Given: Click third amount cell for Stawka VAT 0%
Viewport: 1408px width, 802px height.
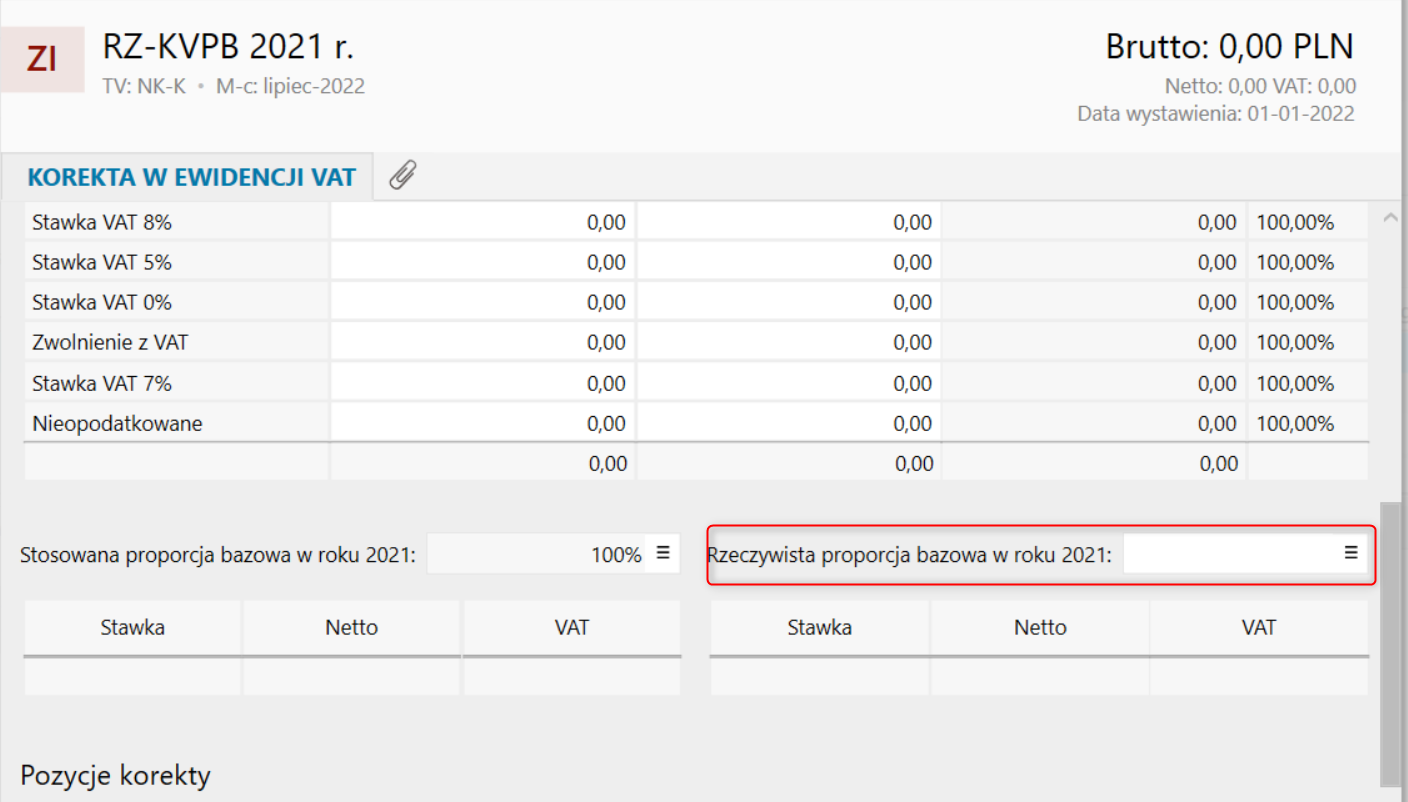Looking at the screenshot, I should 1094,303.
